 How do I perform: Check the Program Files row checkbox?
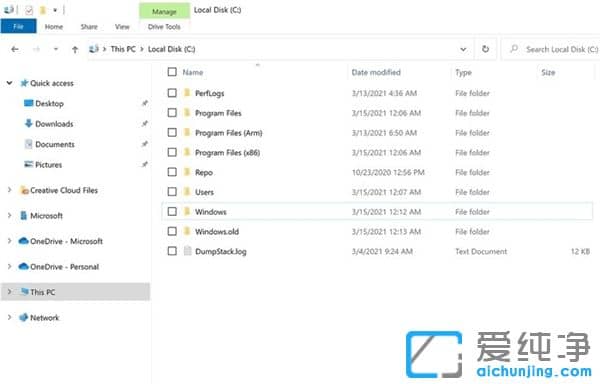click(x=172, y=113)
